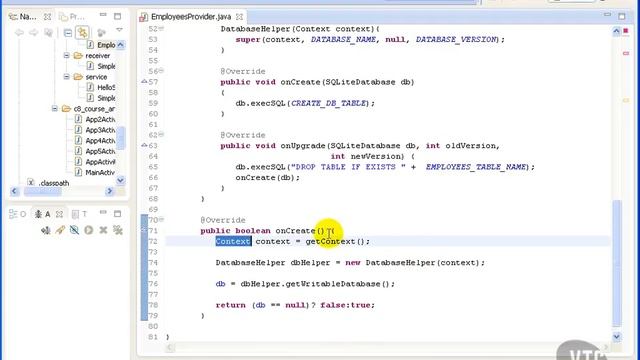Image resolution: width=640 pixels, height=360 pixels.
Task: Click Remove All buildfiles icon
Action: (118, 230)
